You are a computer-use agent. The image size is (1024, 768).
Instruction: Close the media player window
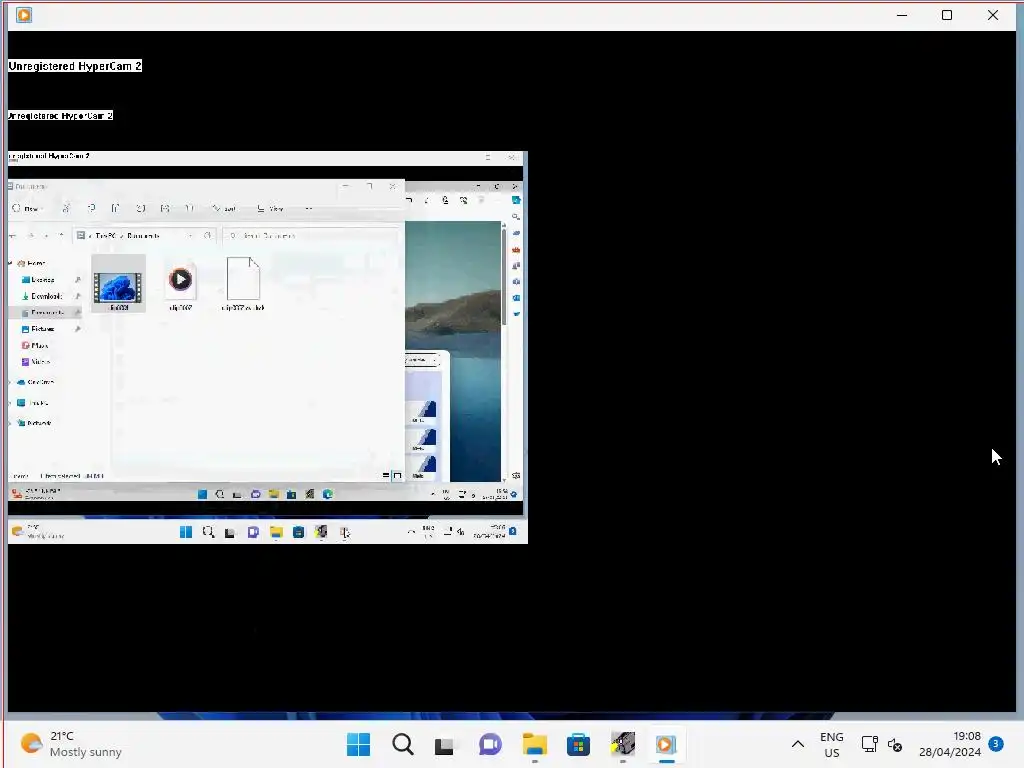pyautogui.click(x=993, y=15)
